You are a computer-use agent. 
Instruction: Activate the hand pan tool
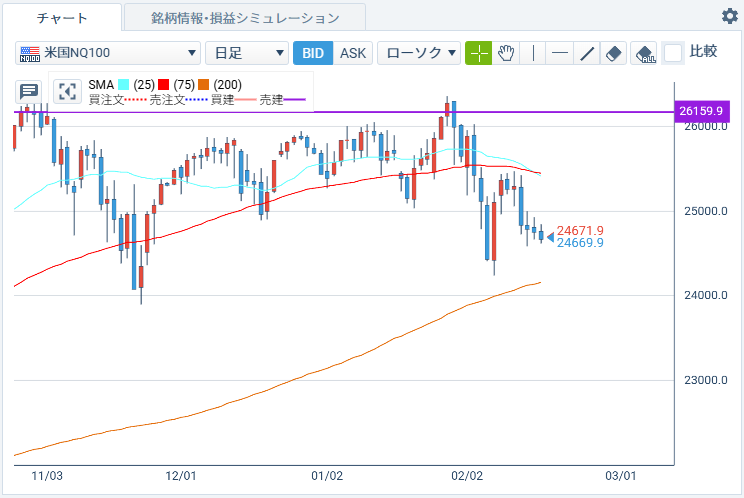tap(506, 53)
